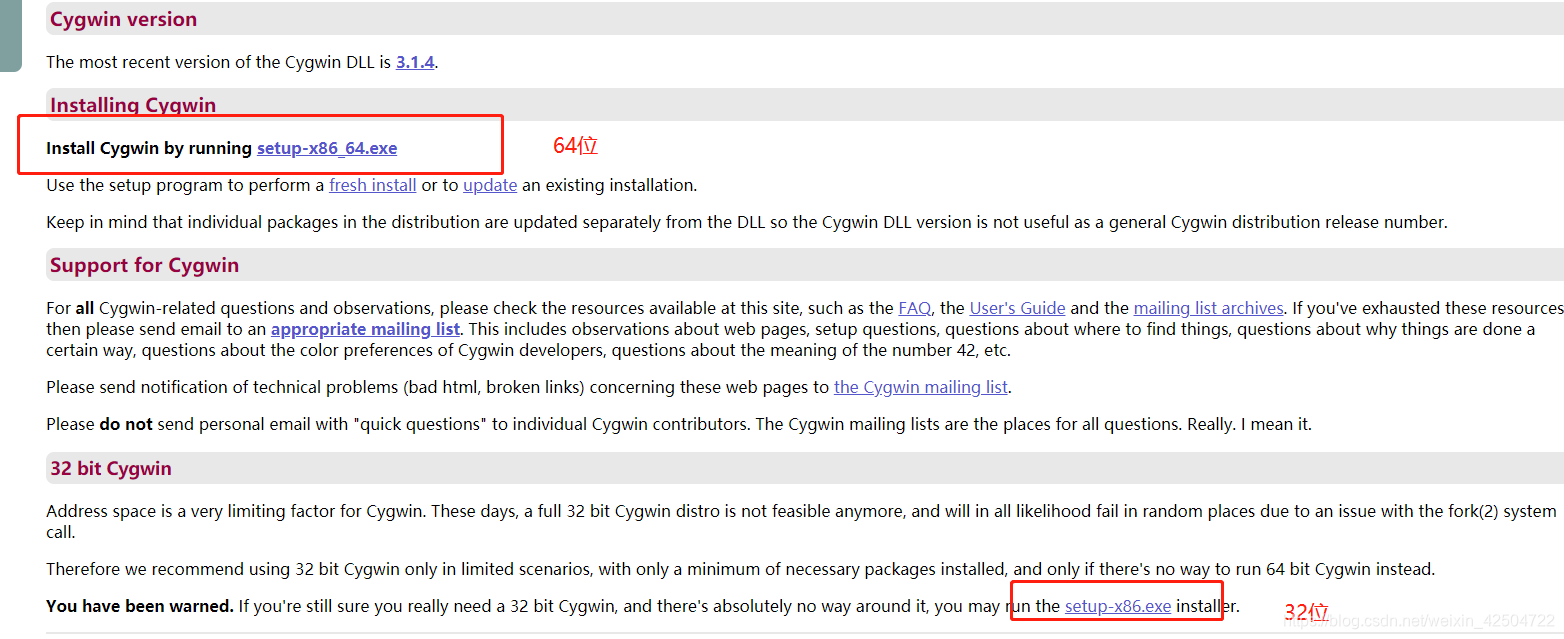The height and width of the screenshot is (639, 1564).
Task: Follow the update link
Action: tap(490, 185)
